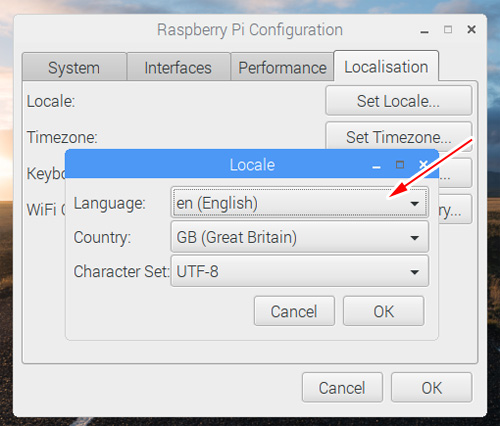This screenshot has width=500, height=426.
Task: Click OK in Raspberry Pi Configuration window
Action: (x=432, y=387)
